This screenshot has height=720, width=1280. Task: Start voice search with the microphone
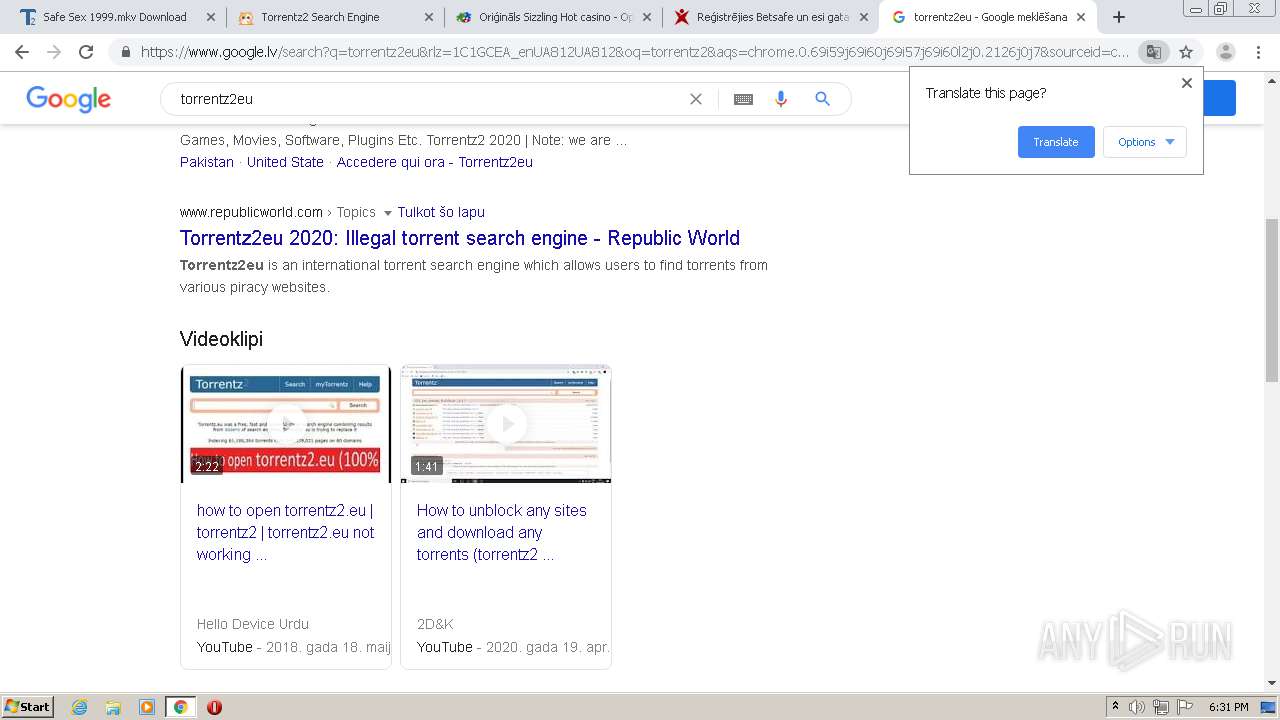pyautogui.click(x=781, y=99)
